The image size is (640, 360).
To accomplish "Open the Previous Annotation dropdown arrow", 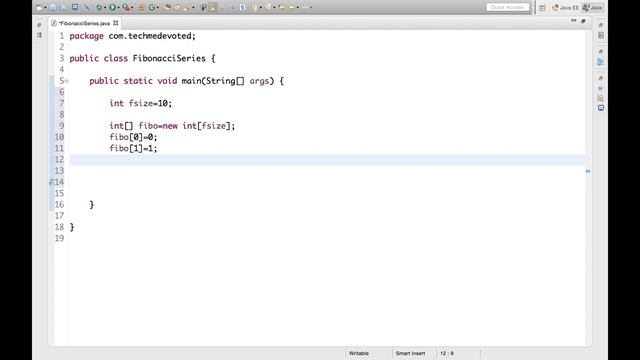I will (x=274, y=7).
